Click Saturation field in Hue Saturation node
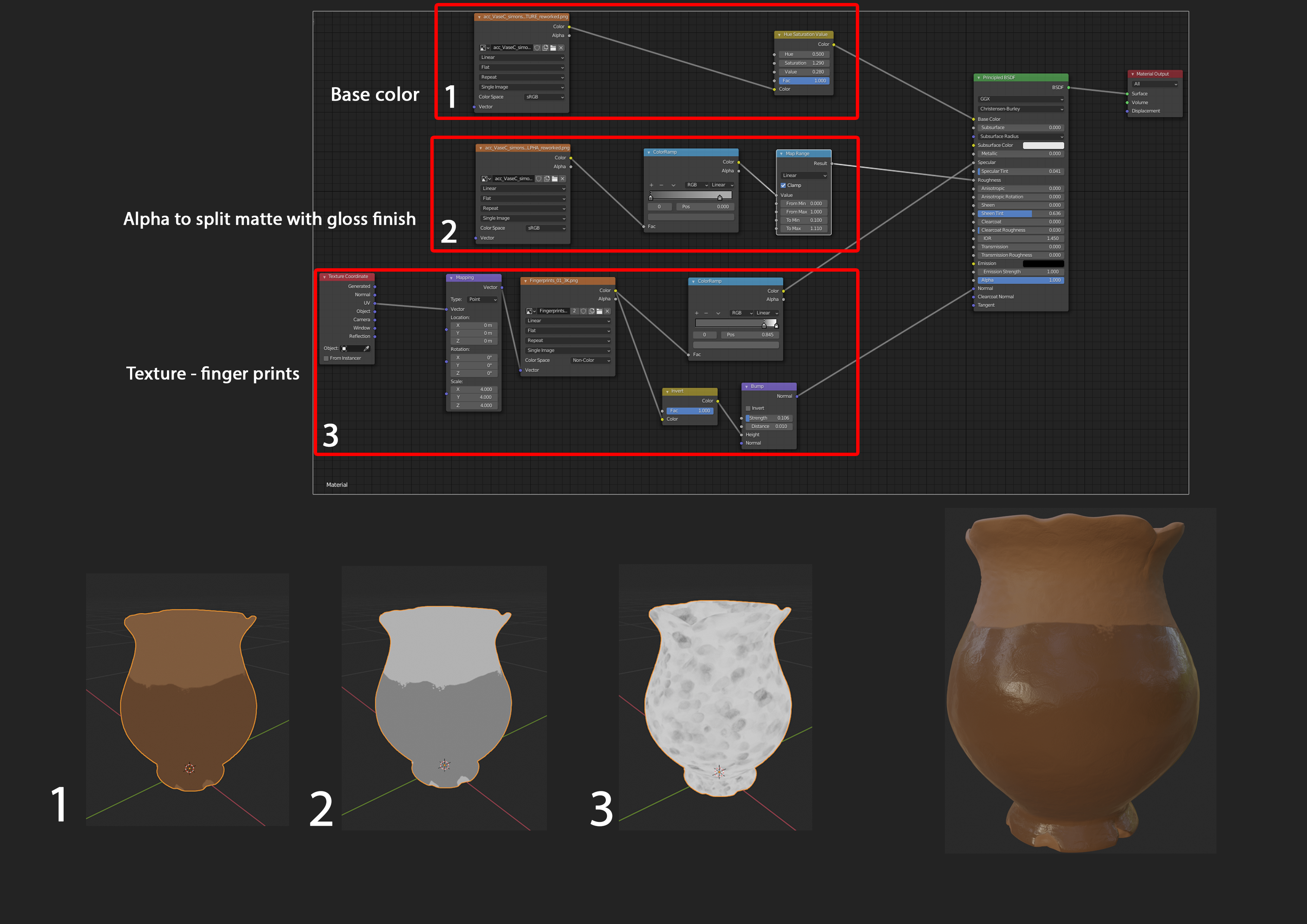1307x924 pixels. tap(804, 63)
